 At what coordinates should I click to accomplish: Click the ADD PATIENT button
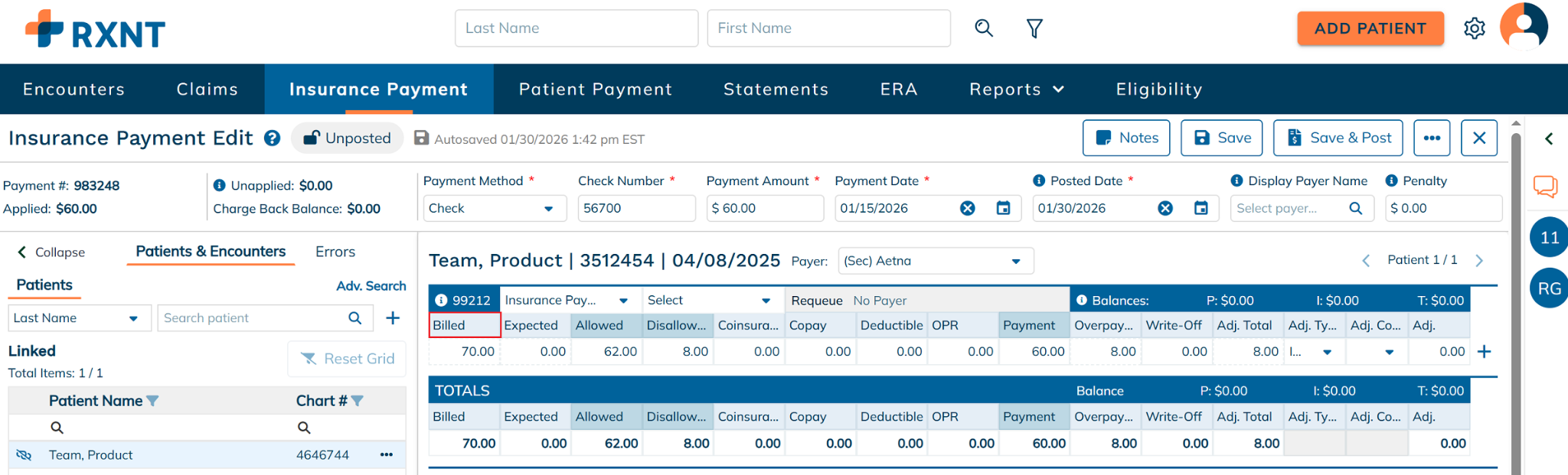(1370, 28)
